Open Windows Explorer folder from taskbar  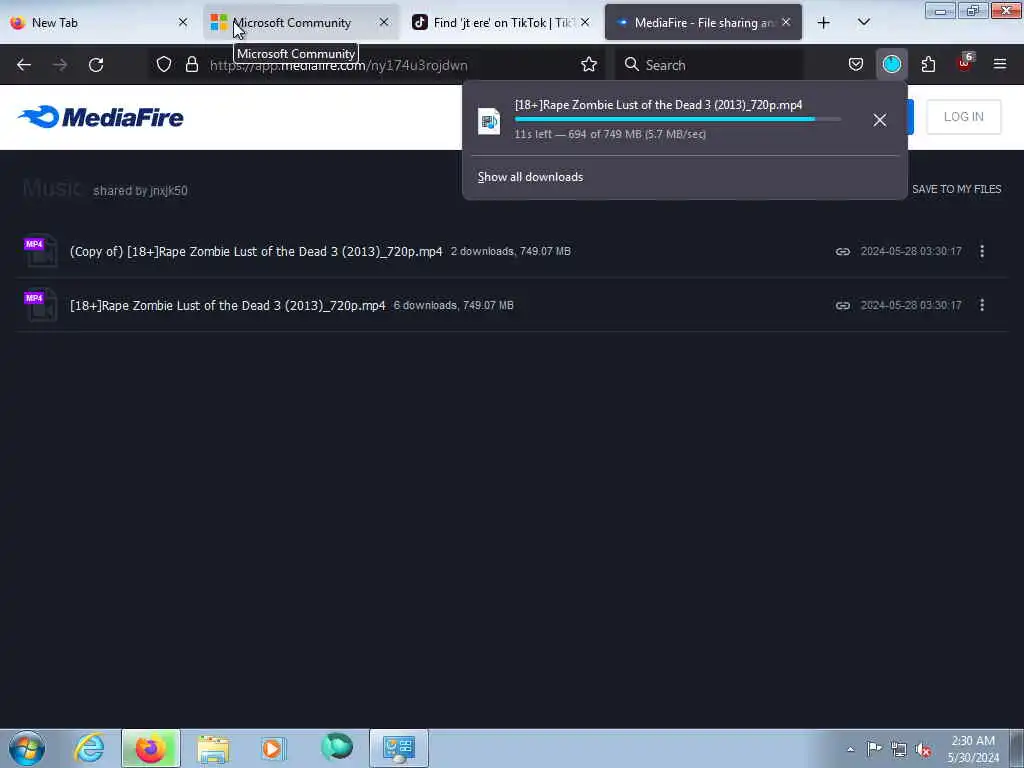(213, 748)
